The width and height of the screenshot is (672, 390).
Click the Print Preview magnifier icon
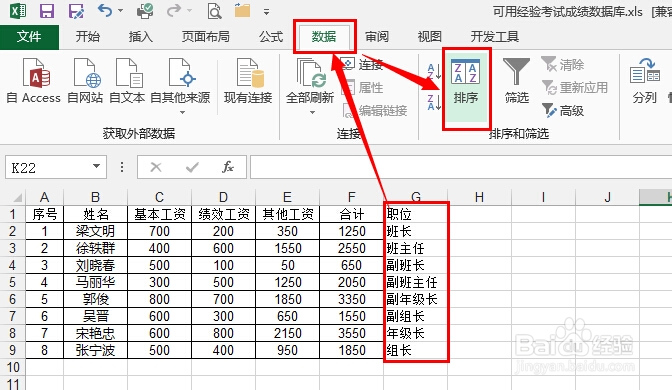pos(214,11)
